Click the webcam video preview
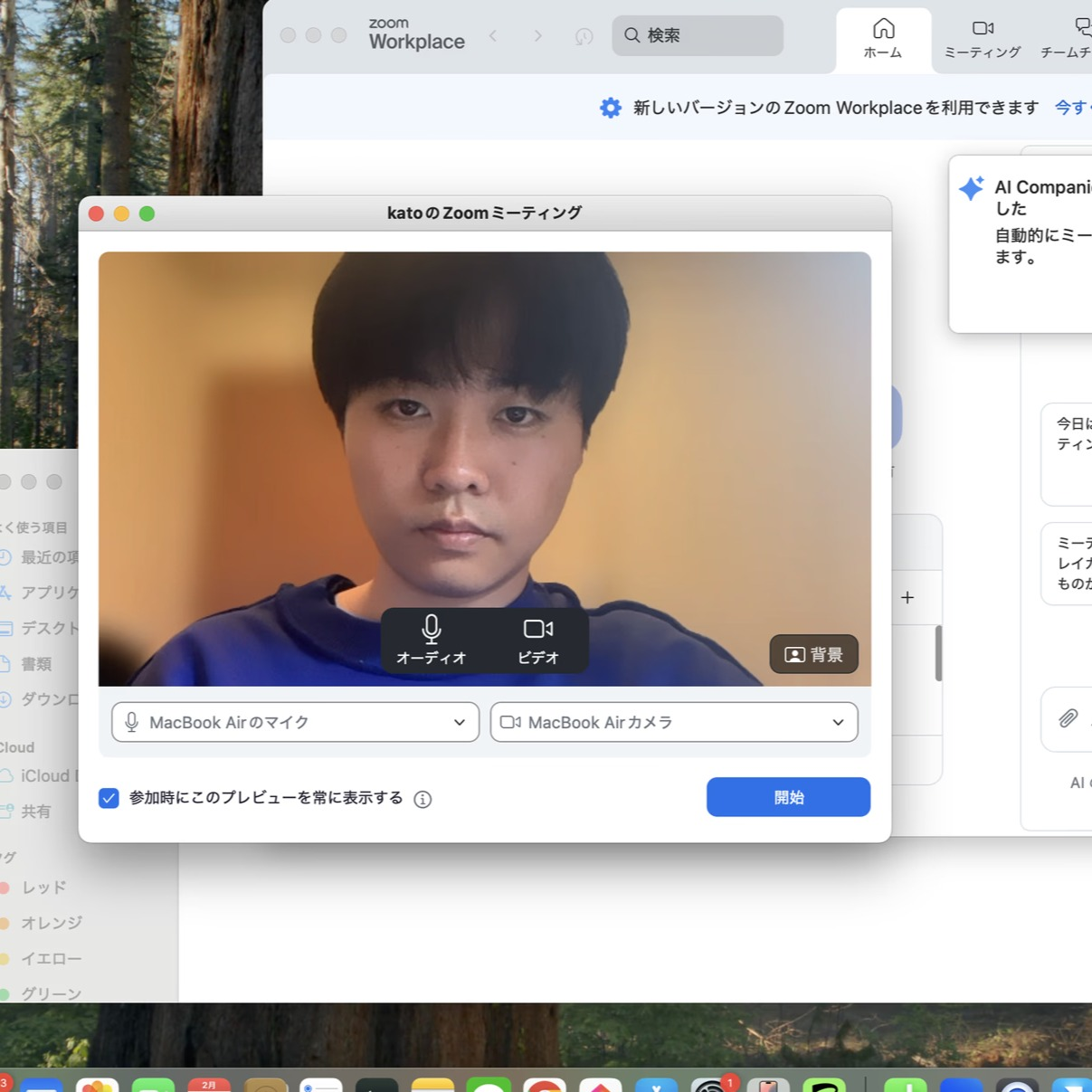 click(x=485, y=469)
